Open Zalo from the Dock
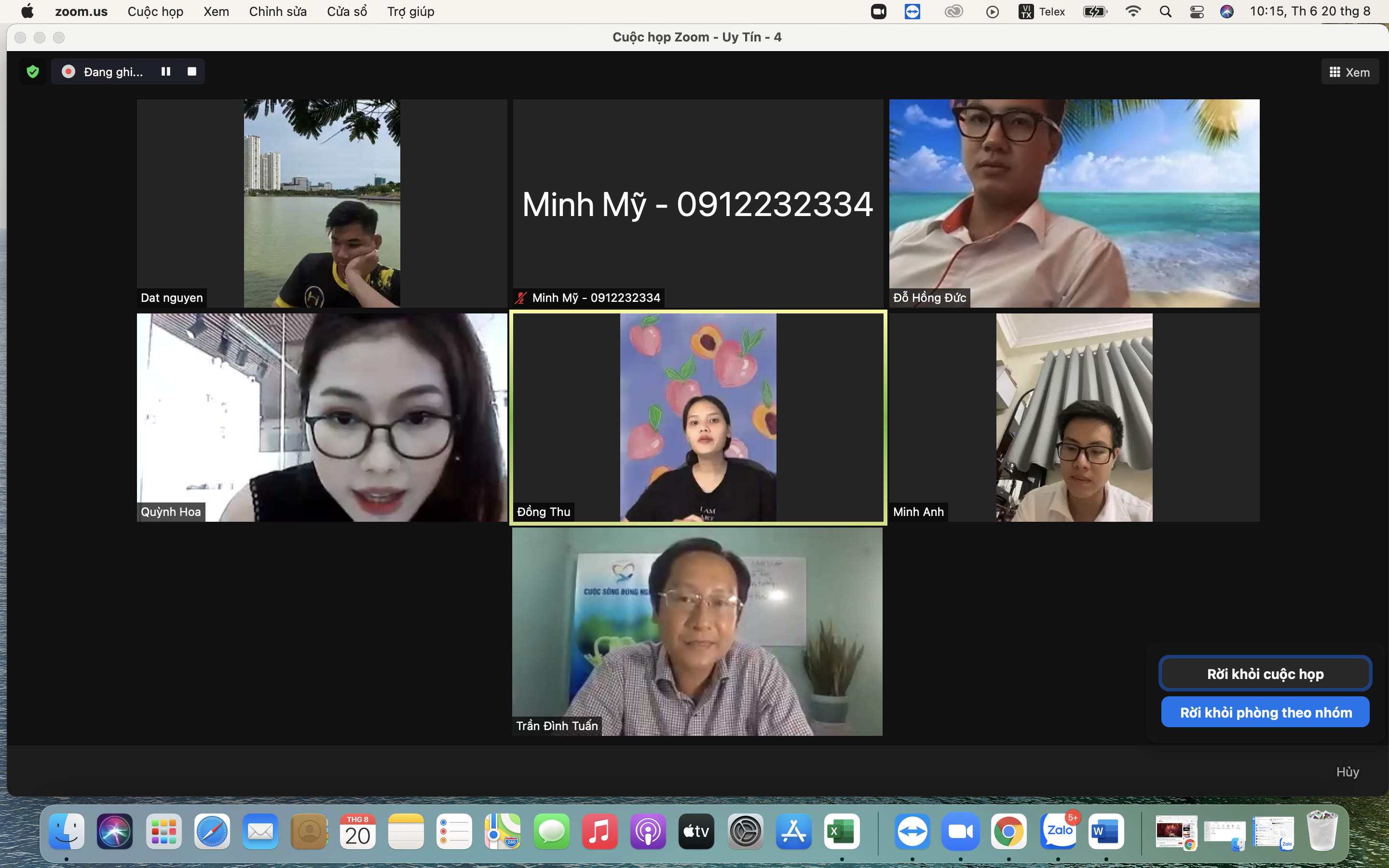The image size is (1389, 868). coord(1059,831)
